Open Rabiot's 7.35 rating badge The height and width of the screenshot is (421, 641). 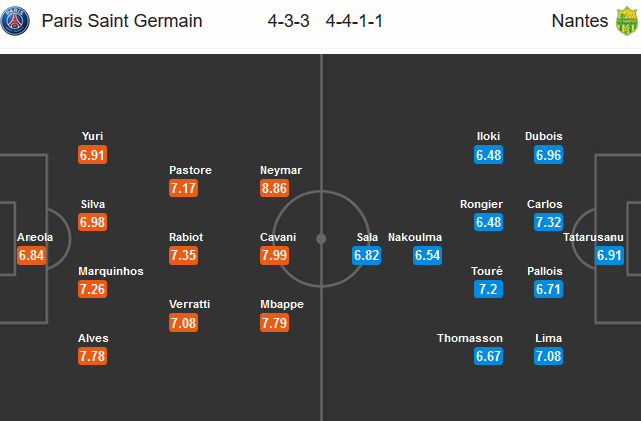184,255
